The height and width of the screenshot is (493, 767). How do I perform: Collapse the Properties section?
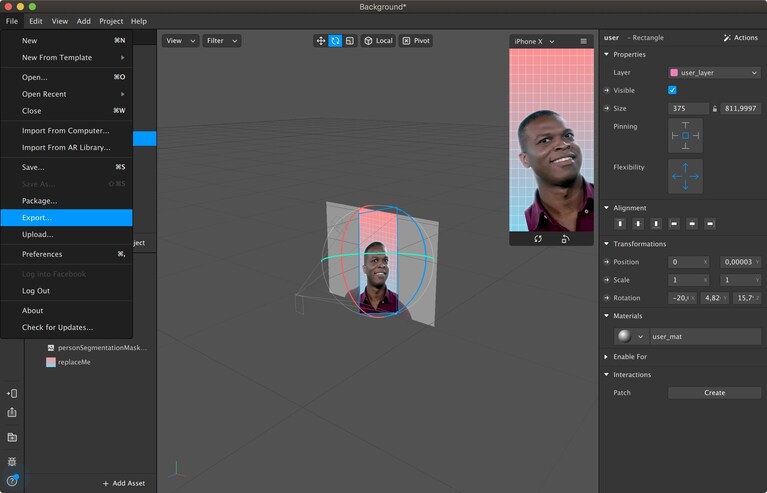click(607, 54)
